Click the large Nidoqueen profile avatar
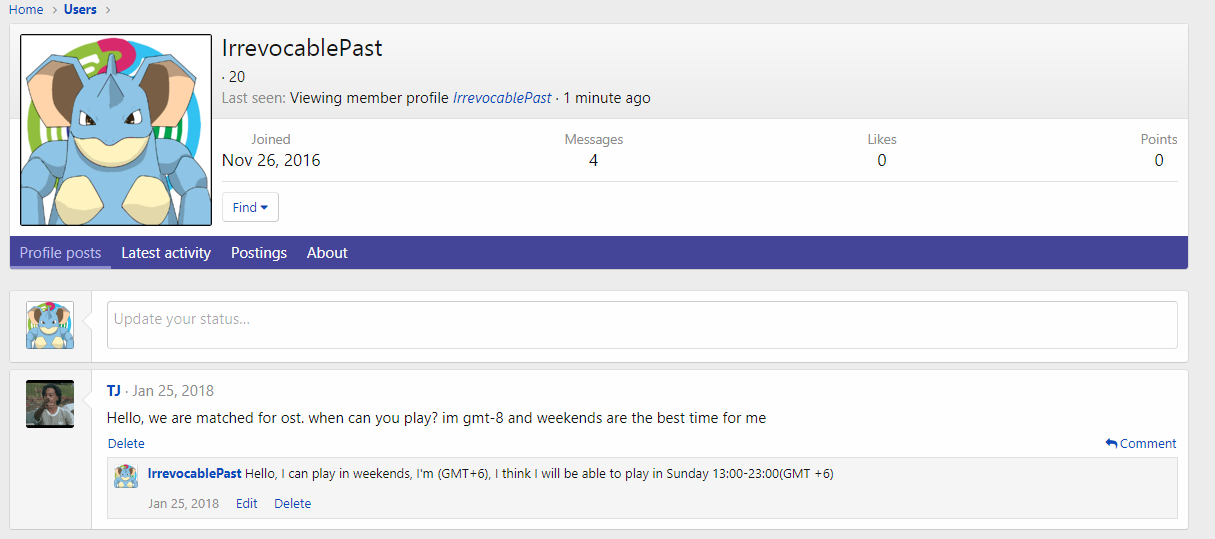This screenshot has width=1215, height=539. [x=116, y=130]
